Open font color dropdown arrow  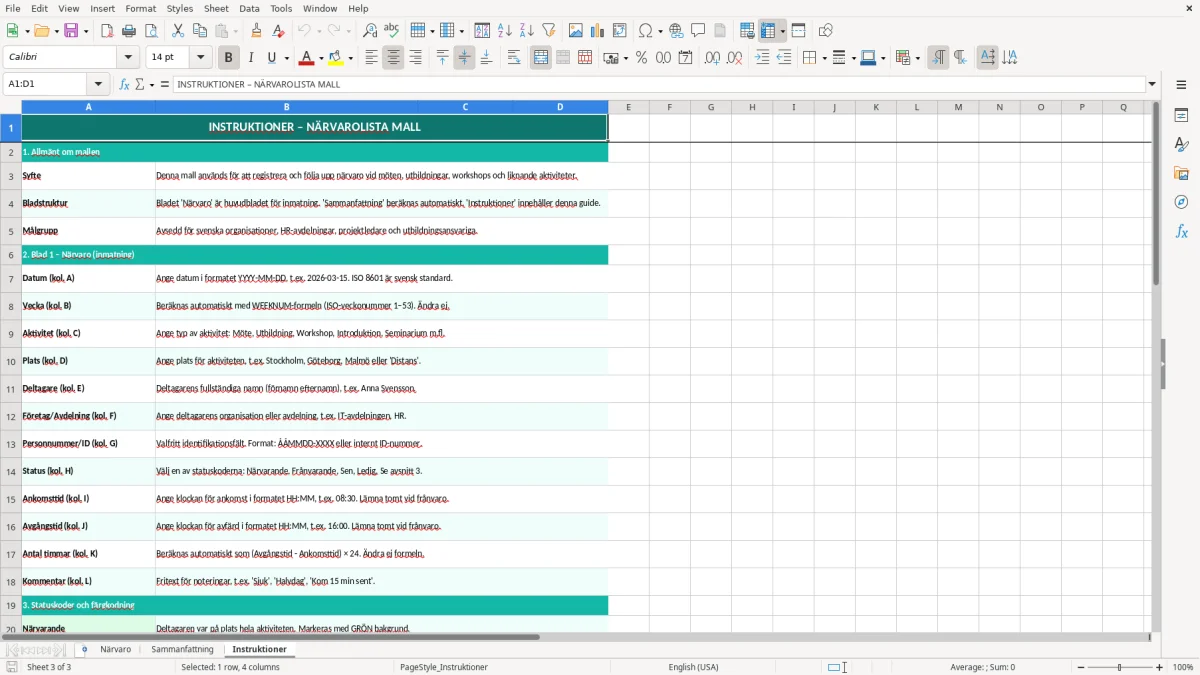[322, 58]
